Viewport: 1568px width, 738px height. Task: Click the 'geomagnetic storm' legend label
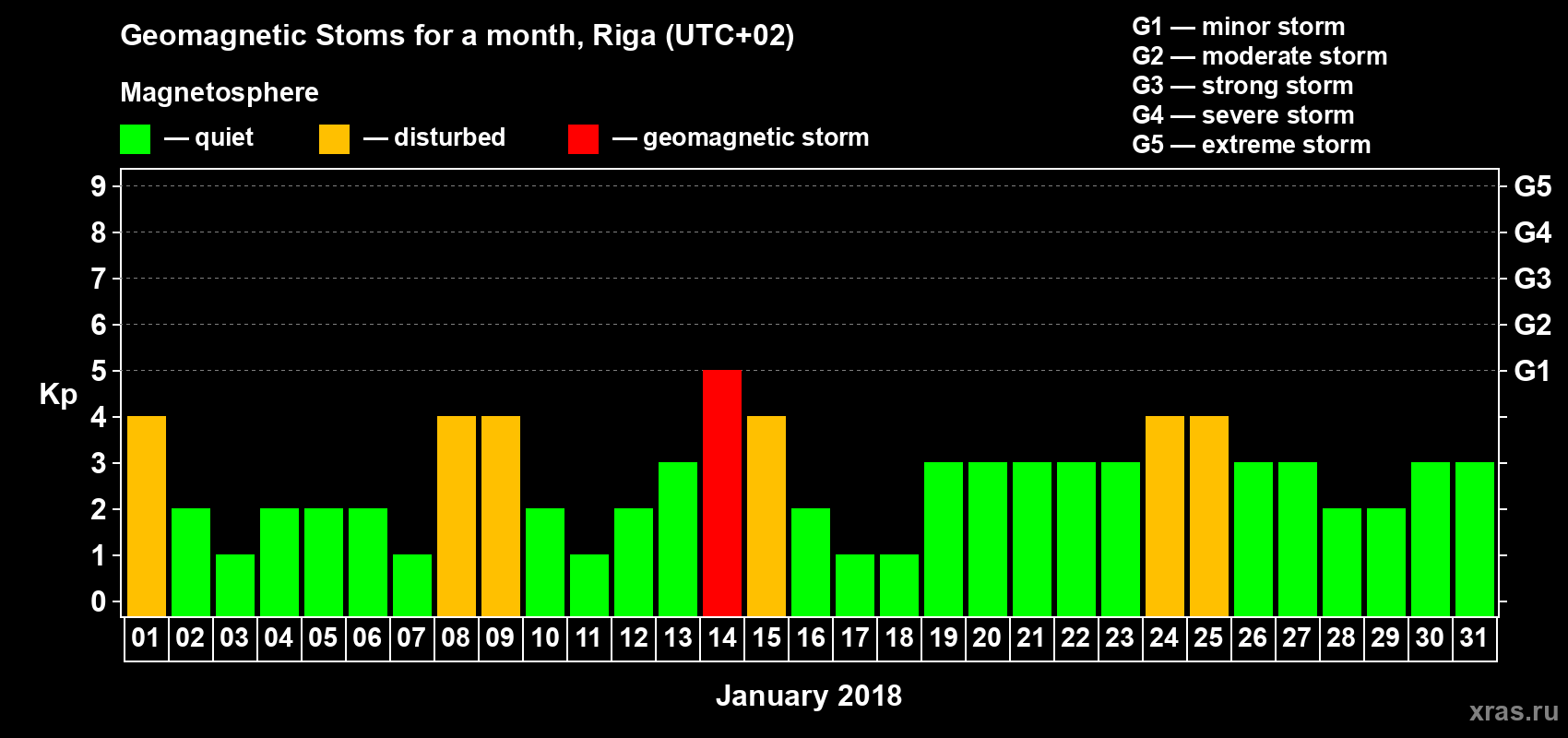point(755,137)
